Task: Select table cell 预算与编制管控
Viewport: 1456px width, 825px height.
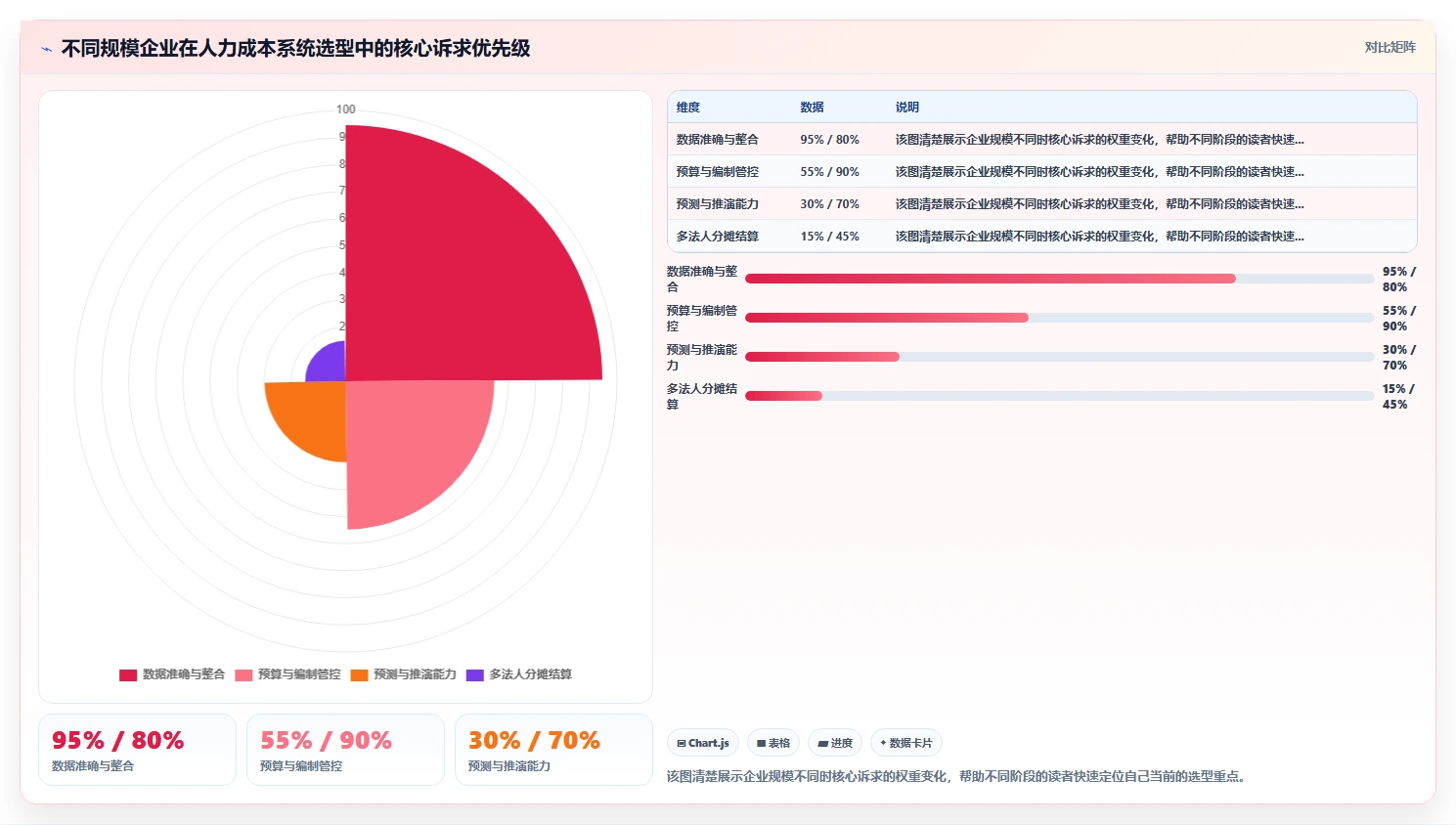Action: pos(718,172)
